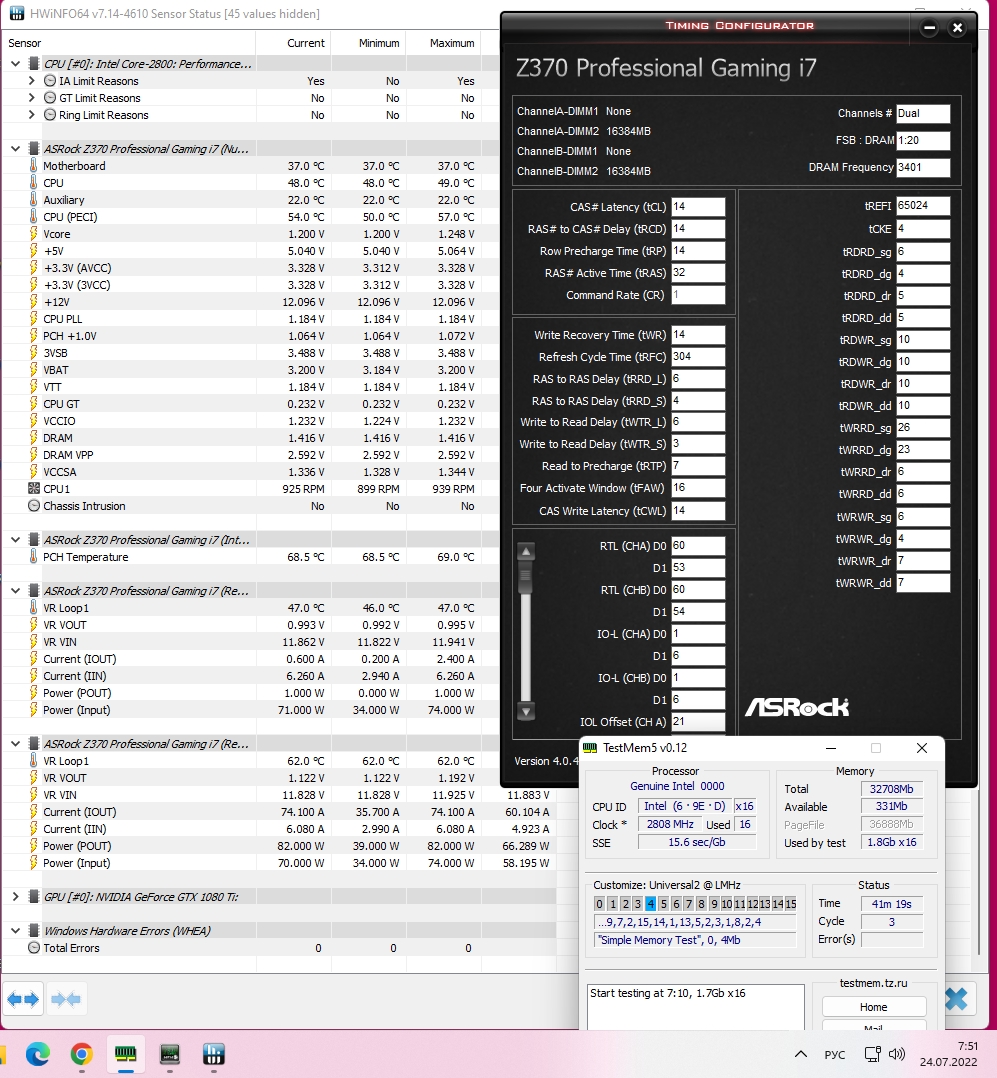Click the Home button in TestMem5
This screenshot has height=1078, width=997.
click(873, 1006)
